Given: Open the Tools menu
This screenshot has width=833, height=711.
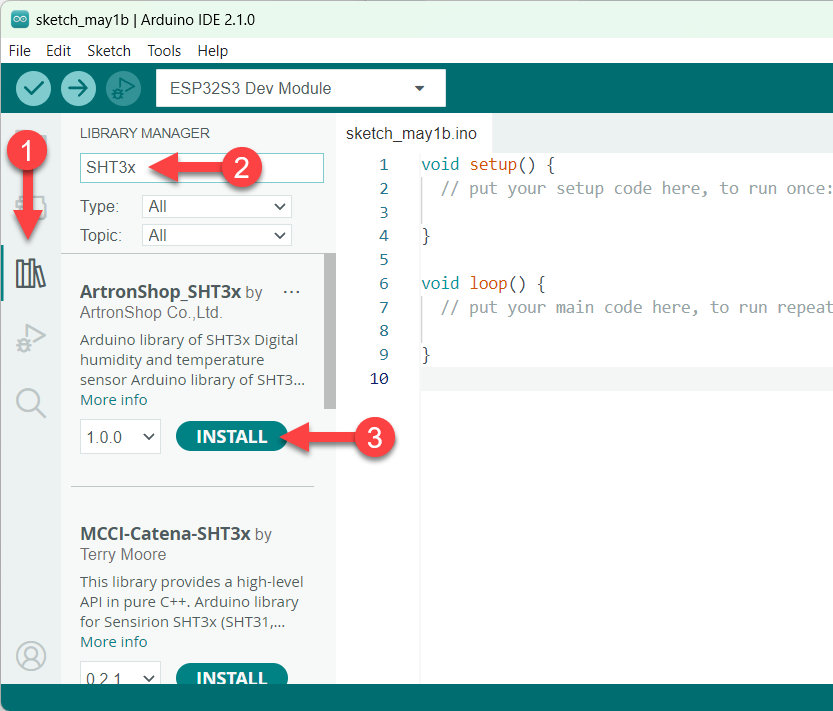Looking at the screenshot, I should 164,51.
